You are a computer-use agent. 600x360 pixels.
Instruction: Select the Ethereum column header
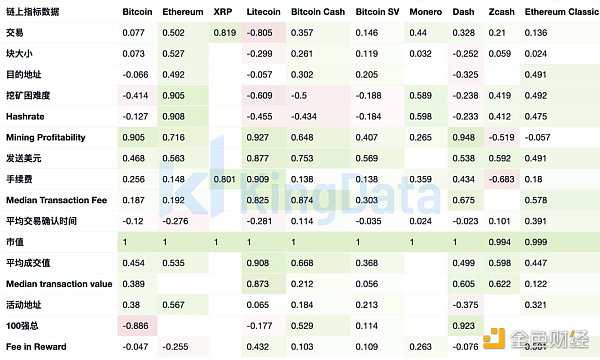point(183,12)
